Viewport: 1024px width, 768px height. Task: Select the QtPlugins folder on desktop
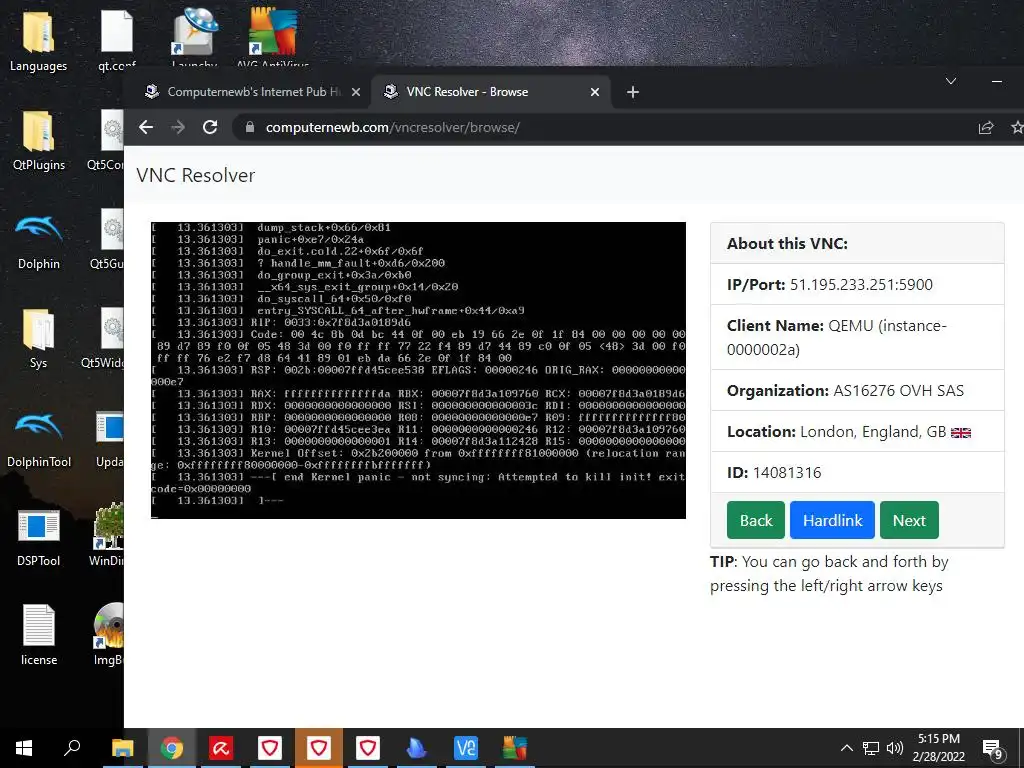click(x=39, y=141)
